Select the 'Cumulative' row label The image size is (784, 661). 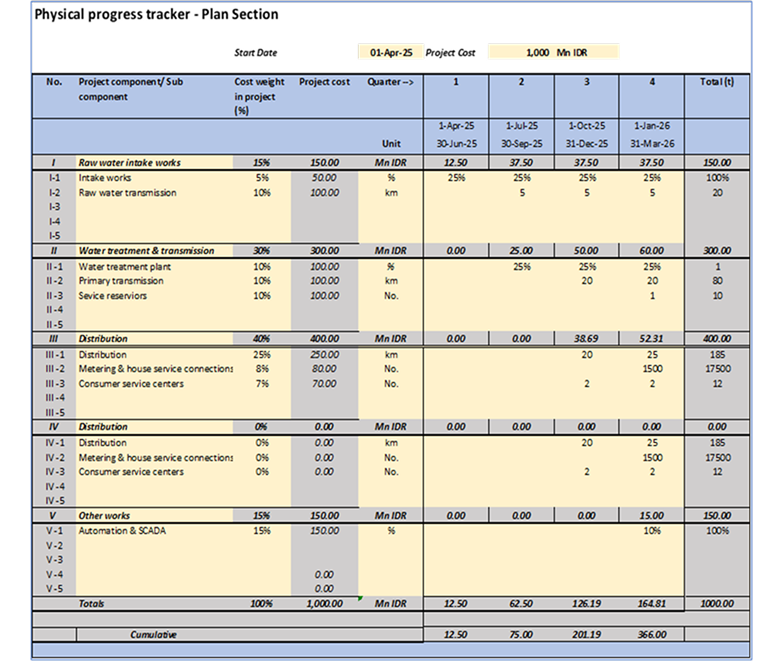click(x=153, y=634)
